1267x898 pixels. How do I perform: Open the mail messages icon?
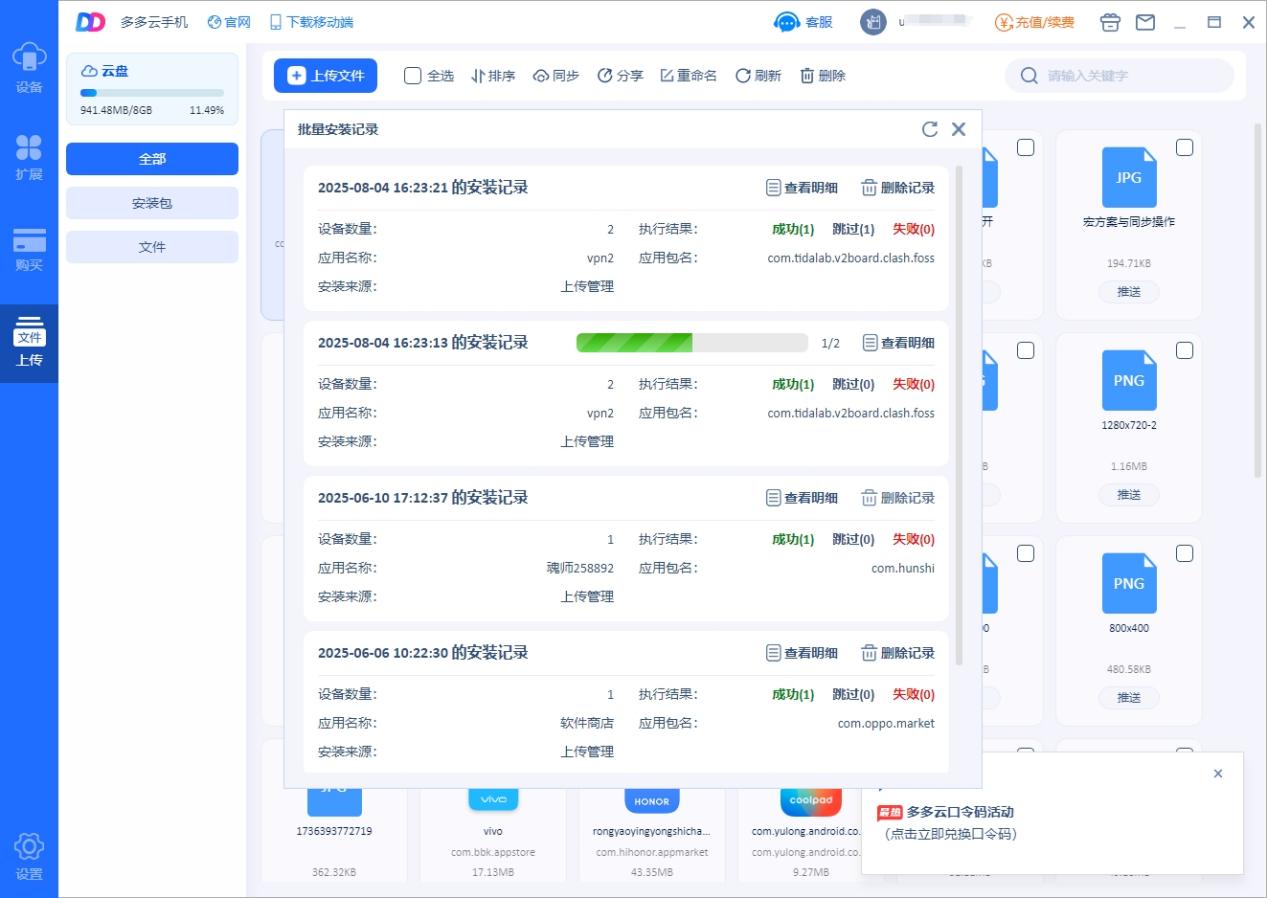click(x=1145, y=22)
